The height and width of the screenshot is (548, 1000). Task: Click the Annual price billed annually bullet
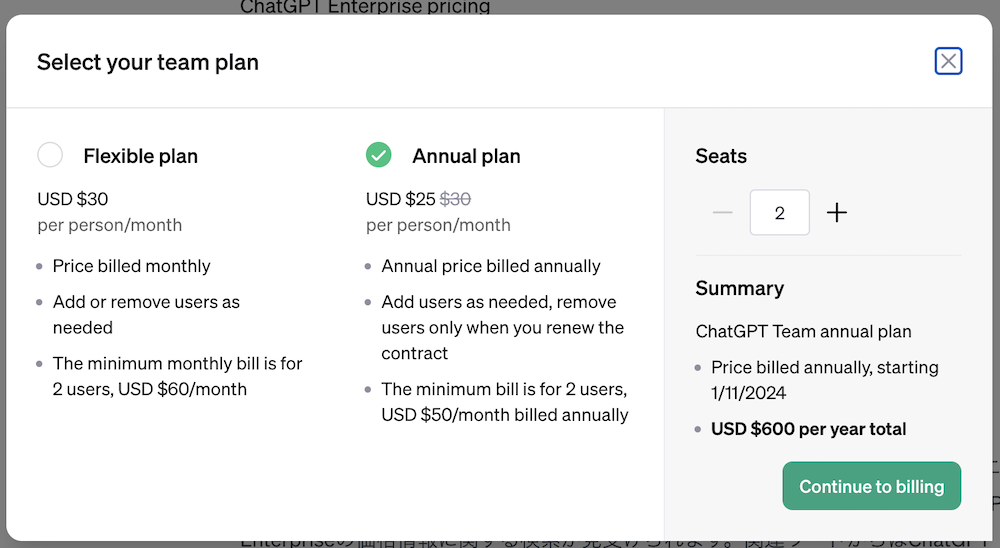490,266
